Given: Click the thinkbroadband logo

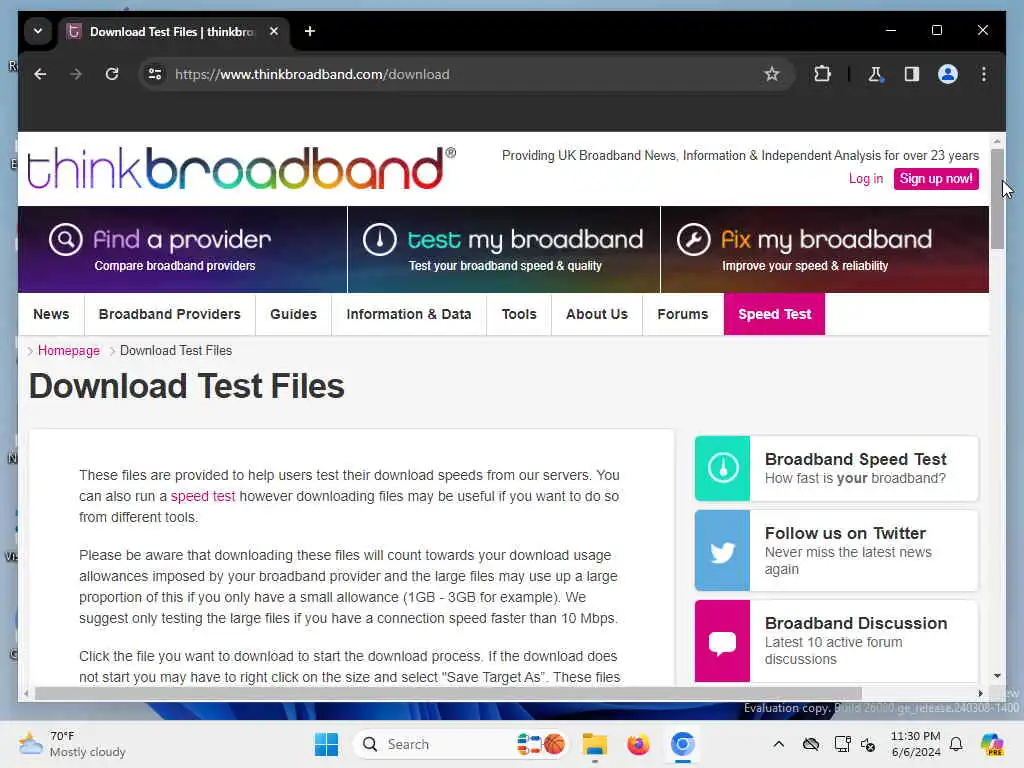Looking at the screenshot, I should [x=241, y=168].
